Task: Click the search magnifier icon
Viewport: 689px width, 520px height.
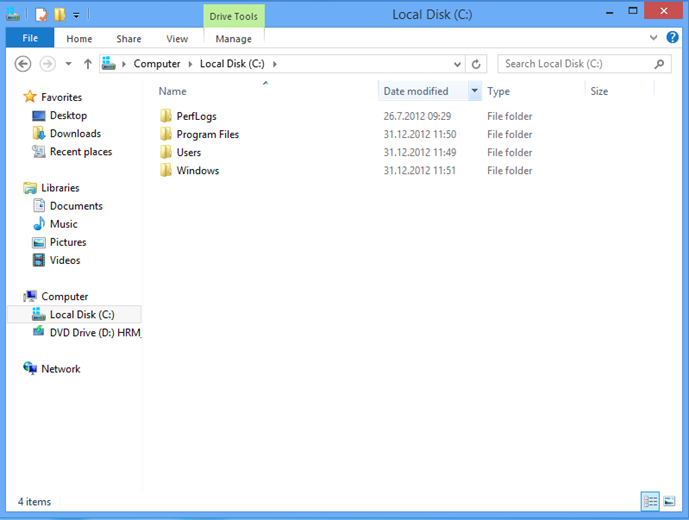Action: pyautogui.click(x=659, y=64)
